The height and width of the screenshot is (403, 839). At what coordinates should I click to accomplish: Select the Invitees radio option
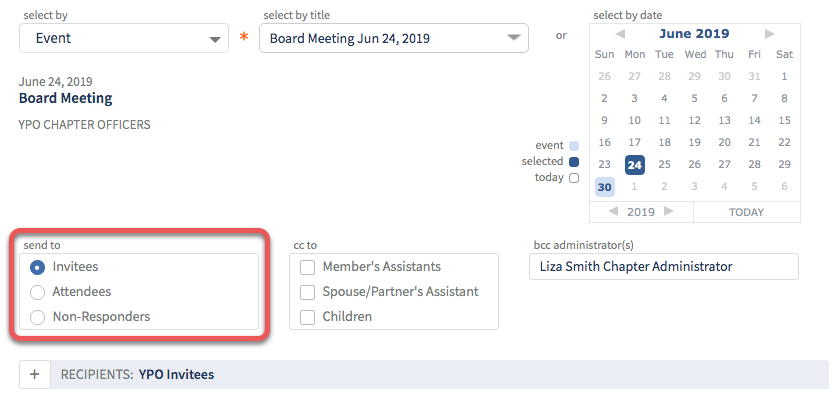pos(37,267)
